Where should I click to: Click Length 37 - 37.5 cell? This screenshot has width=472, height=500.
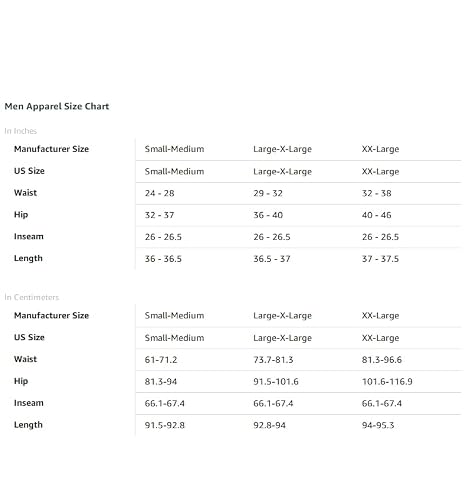[380, 259]
